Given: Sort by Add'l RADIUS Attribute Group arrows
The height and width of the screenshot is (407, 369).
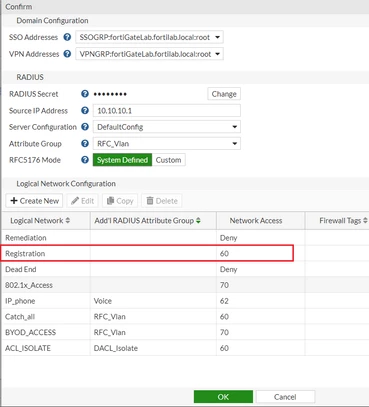Looking at the screenshot, I should click(x=198, y=220).
